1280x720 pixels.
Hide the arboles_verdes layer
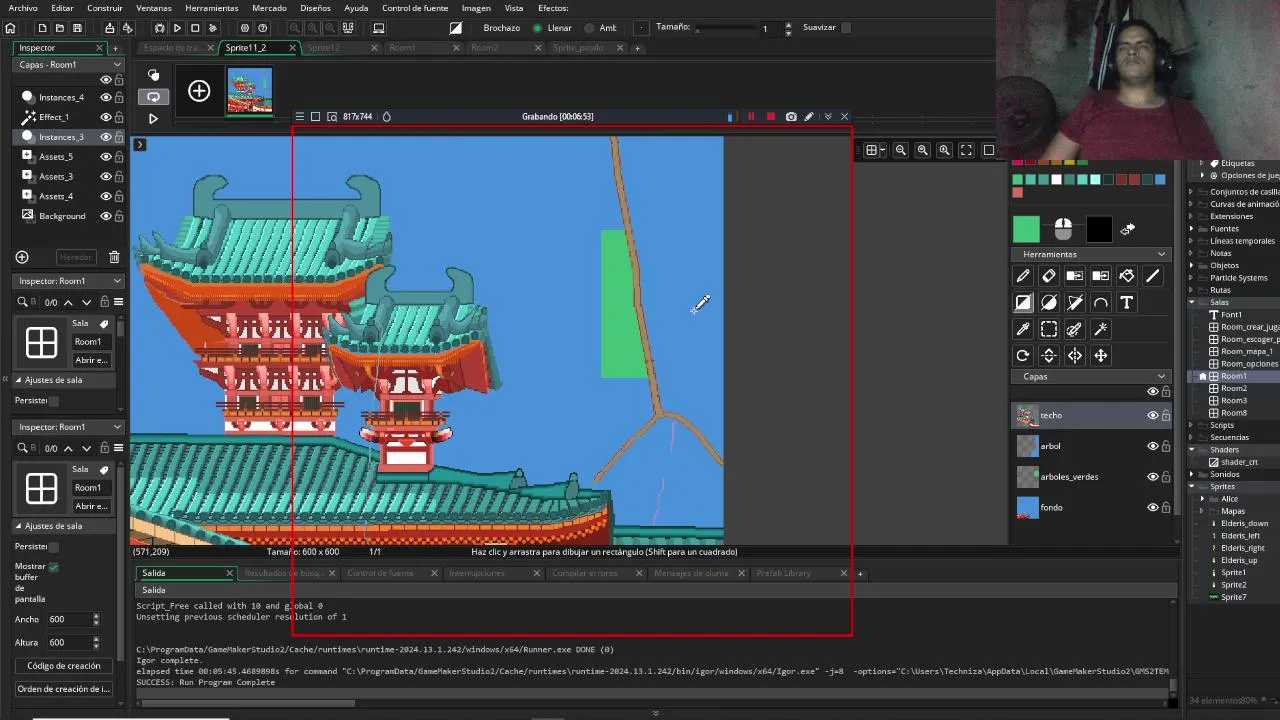[1152, 477]
